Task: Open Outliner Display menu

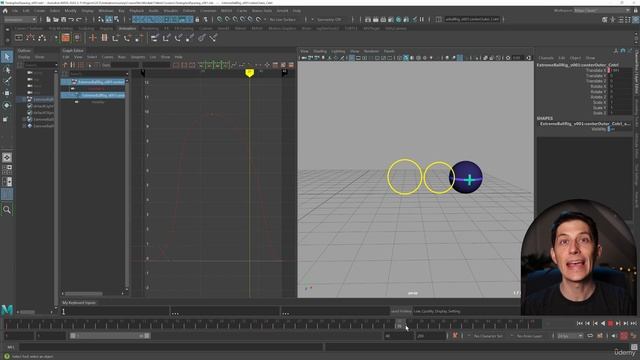Action: click(x=24, y=57)
